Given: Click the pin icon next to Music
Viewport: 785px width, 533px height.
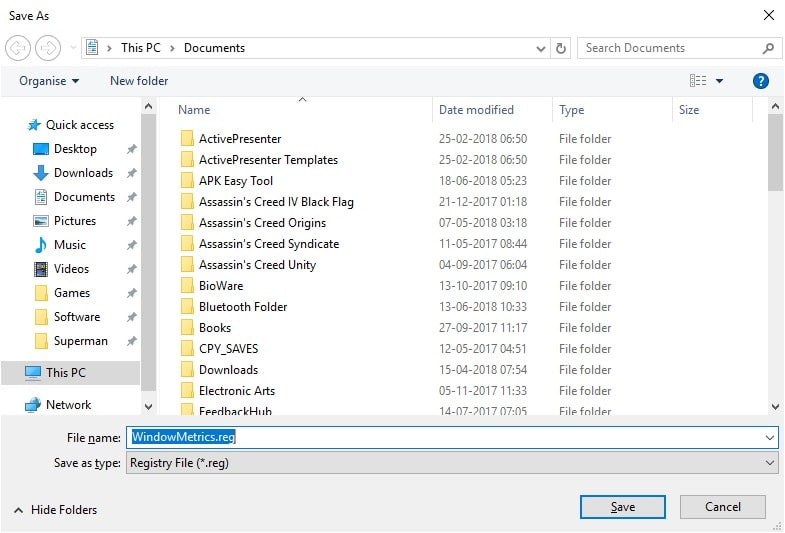Looking at the screenshot, I should 131,245.
